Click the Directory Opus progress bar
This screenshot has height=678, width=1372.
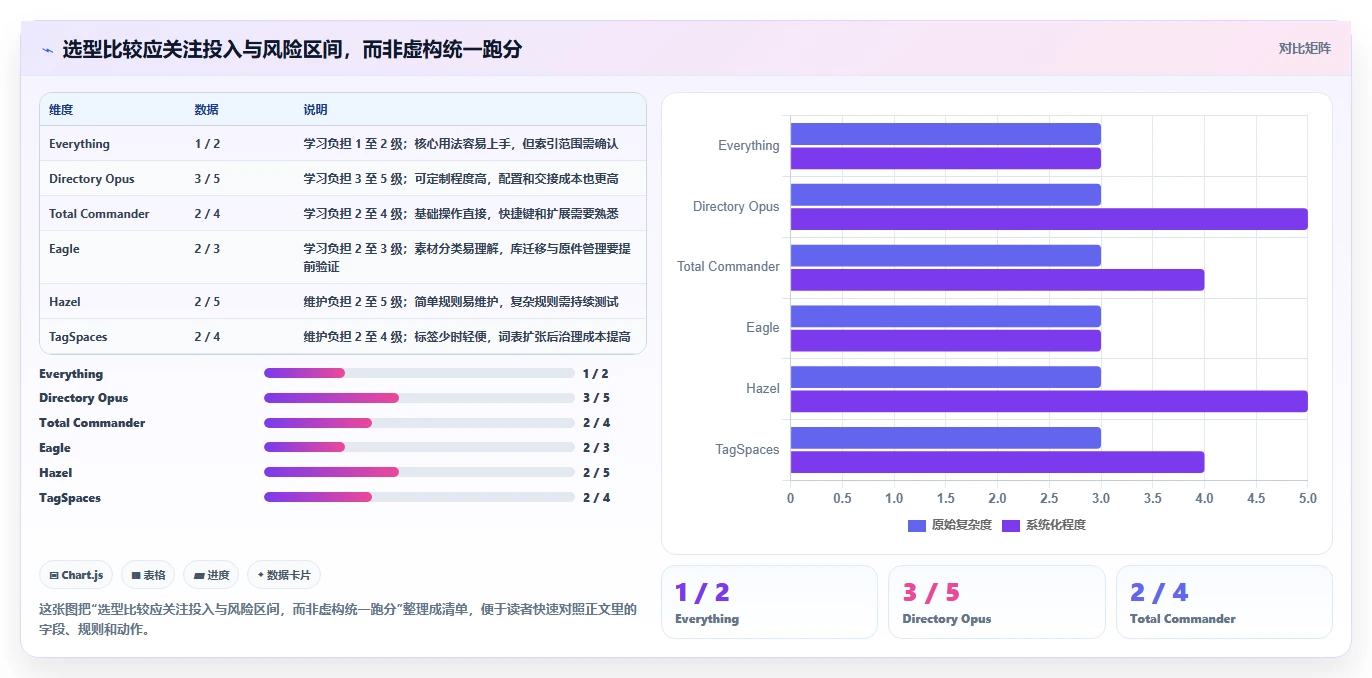[419, 398]
